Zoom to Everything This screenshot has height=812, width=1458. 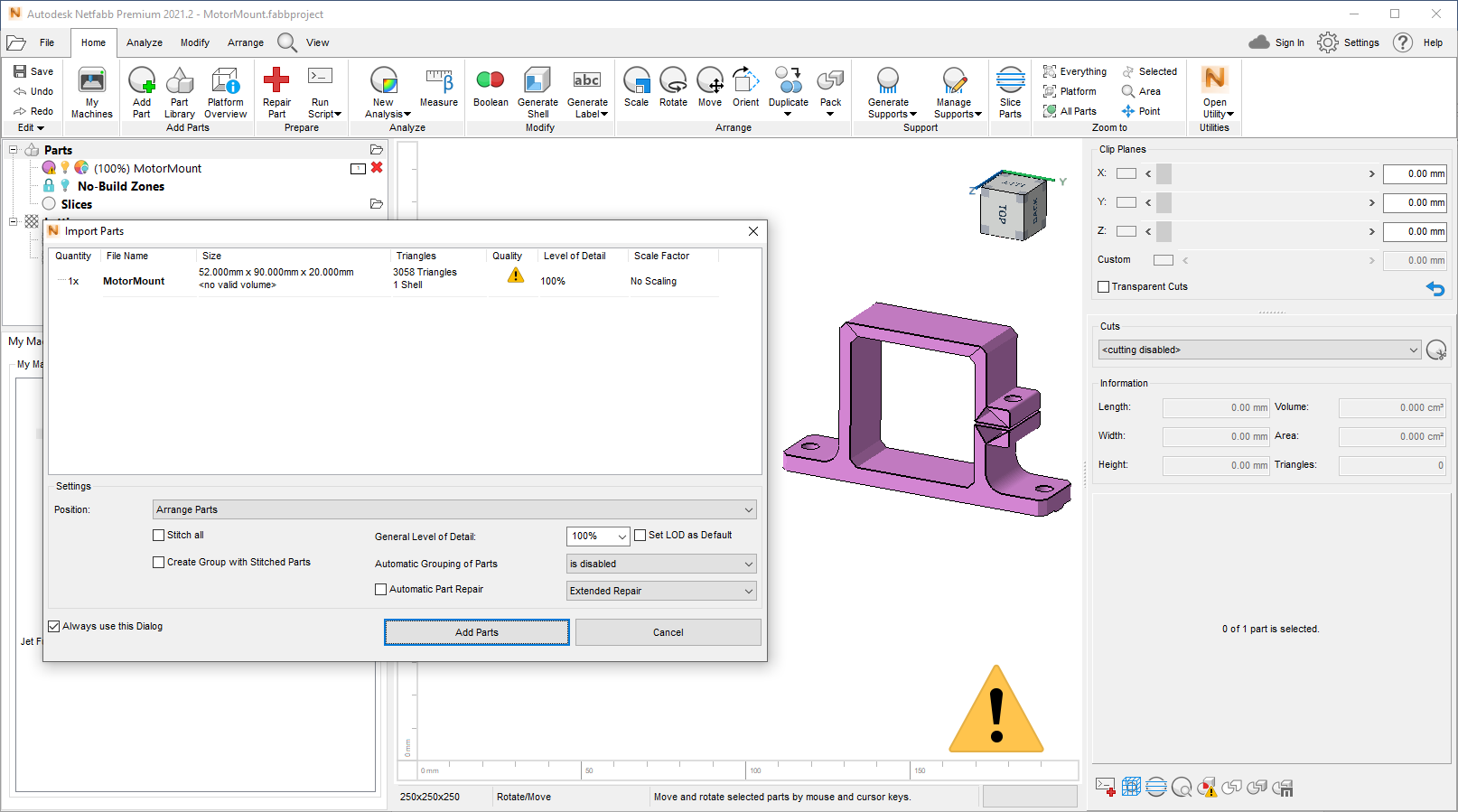click(x=1075, y=71)
